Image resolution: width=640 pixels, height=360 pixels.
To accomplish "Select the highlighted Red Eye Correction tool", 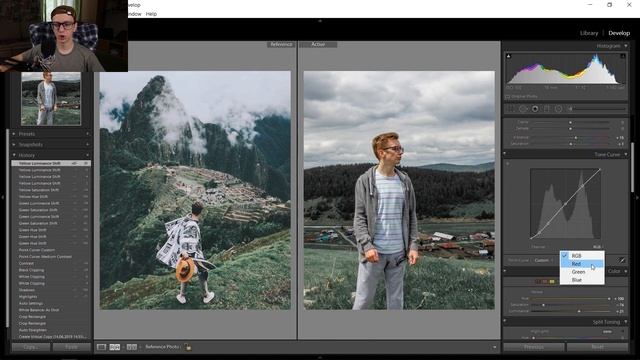I will click(x=535, y=109).
